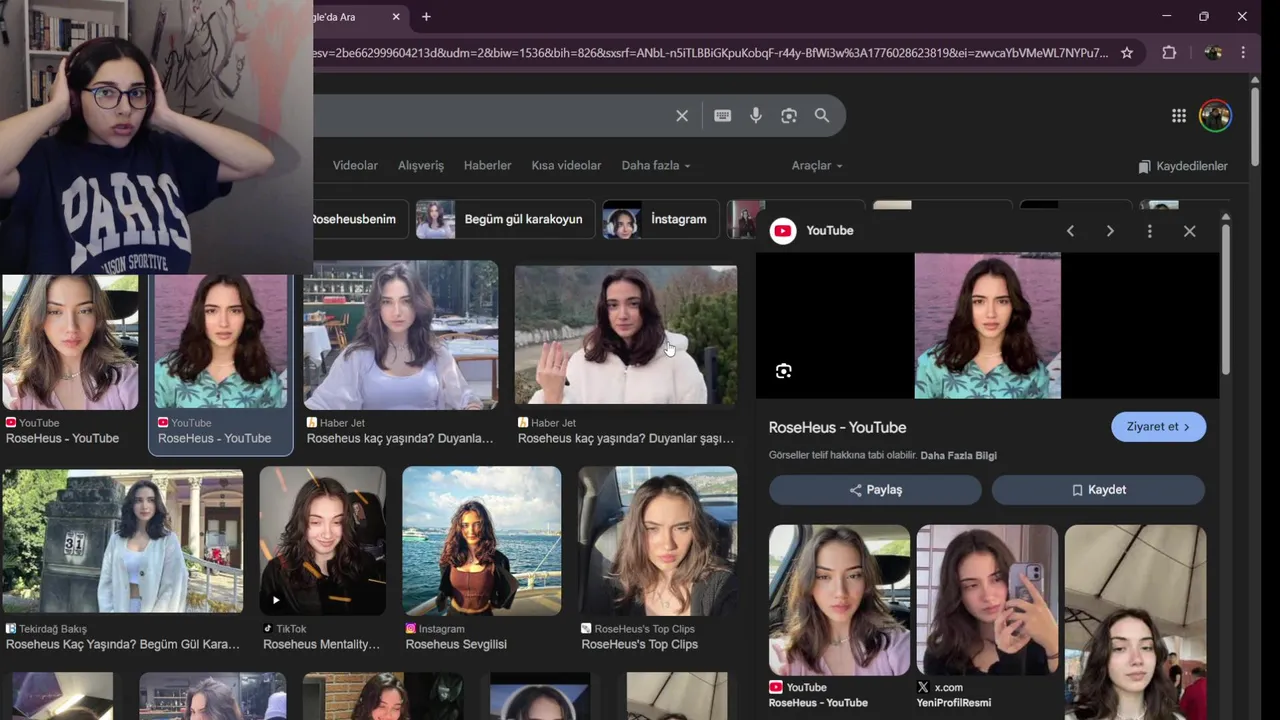The width and height of the screenshot is (1280, 720).
Task: Switch to Kısa videolar tab
Action: tap(566, 166)
